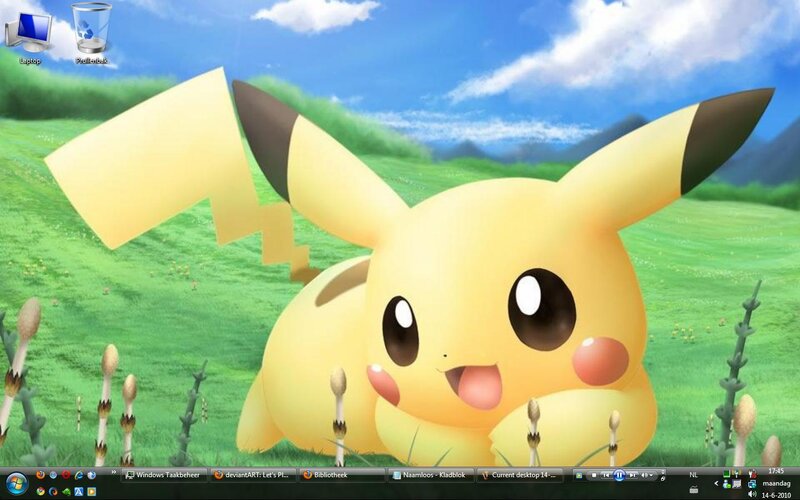This screenshot has height=500, width=800.
Task: Restore the media player from the toolbar
Action: [663, 479]
